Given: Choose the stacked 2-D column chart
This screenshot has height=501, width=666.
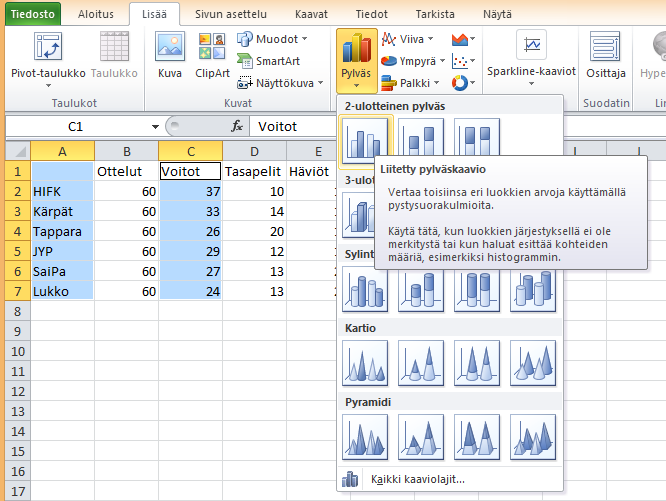Looking at the screenshot, I should [421, 140].
